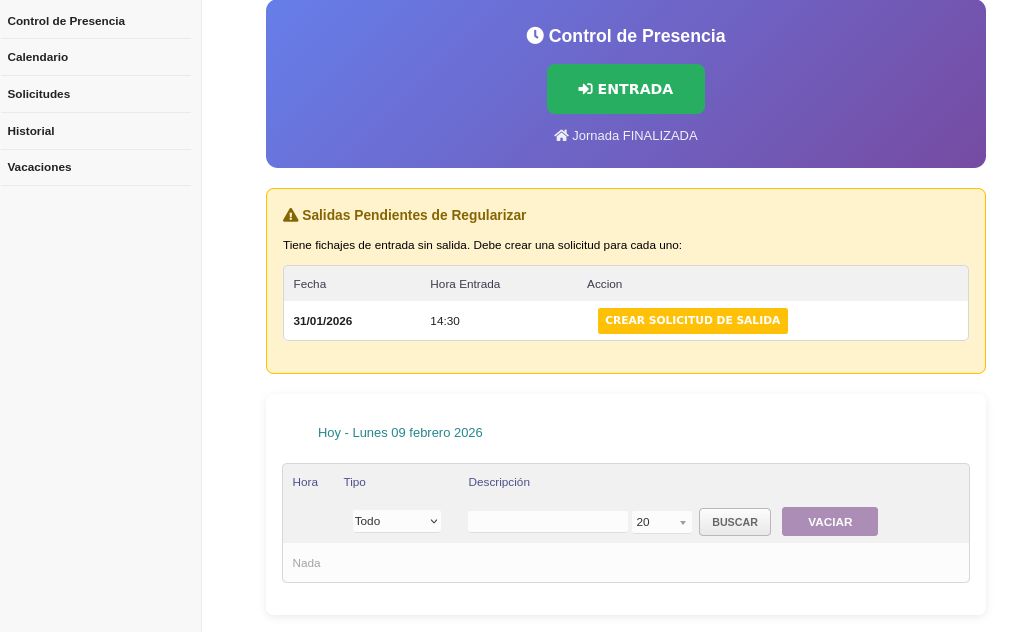
Task: Open Control de Presencia in sidebar
Action: (x=66, y=21)
